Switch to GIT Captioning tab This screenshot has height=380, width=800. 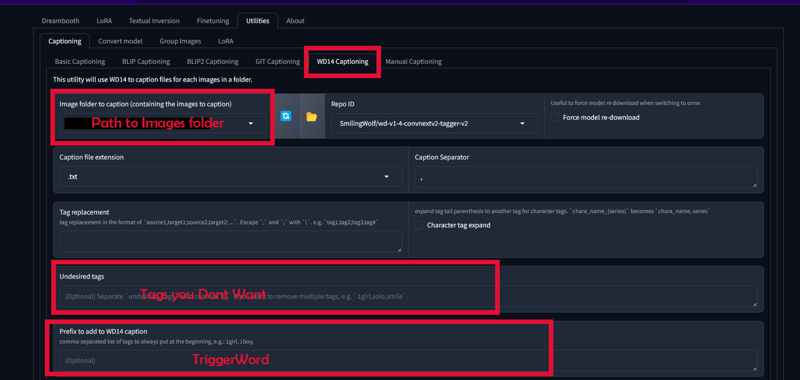(x=278, y=61)
